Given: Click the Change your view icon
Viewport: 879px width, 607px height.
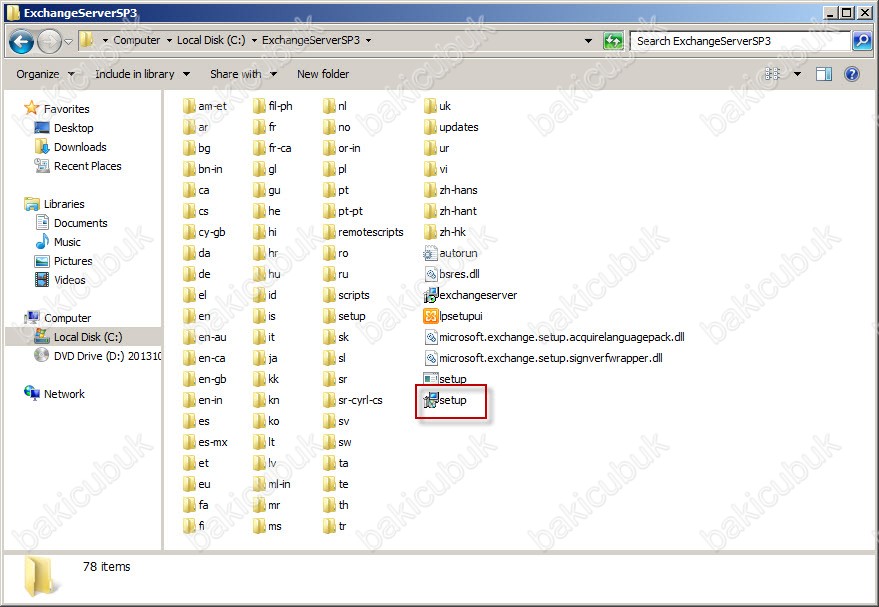Looking at the screenshot, I should tap(772, 74).
